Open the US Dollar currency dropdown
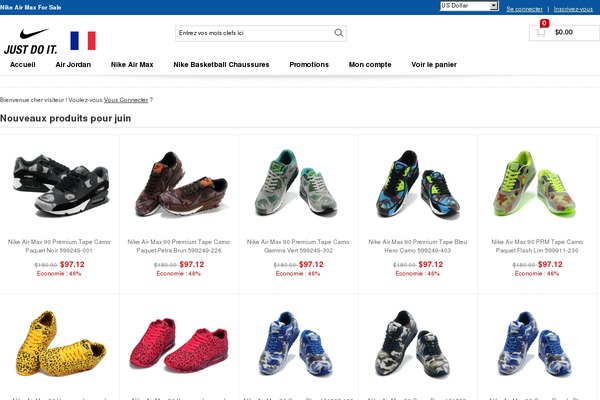 [x=469, y=6]
